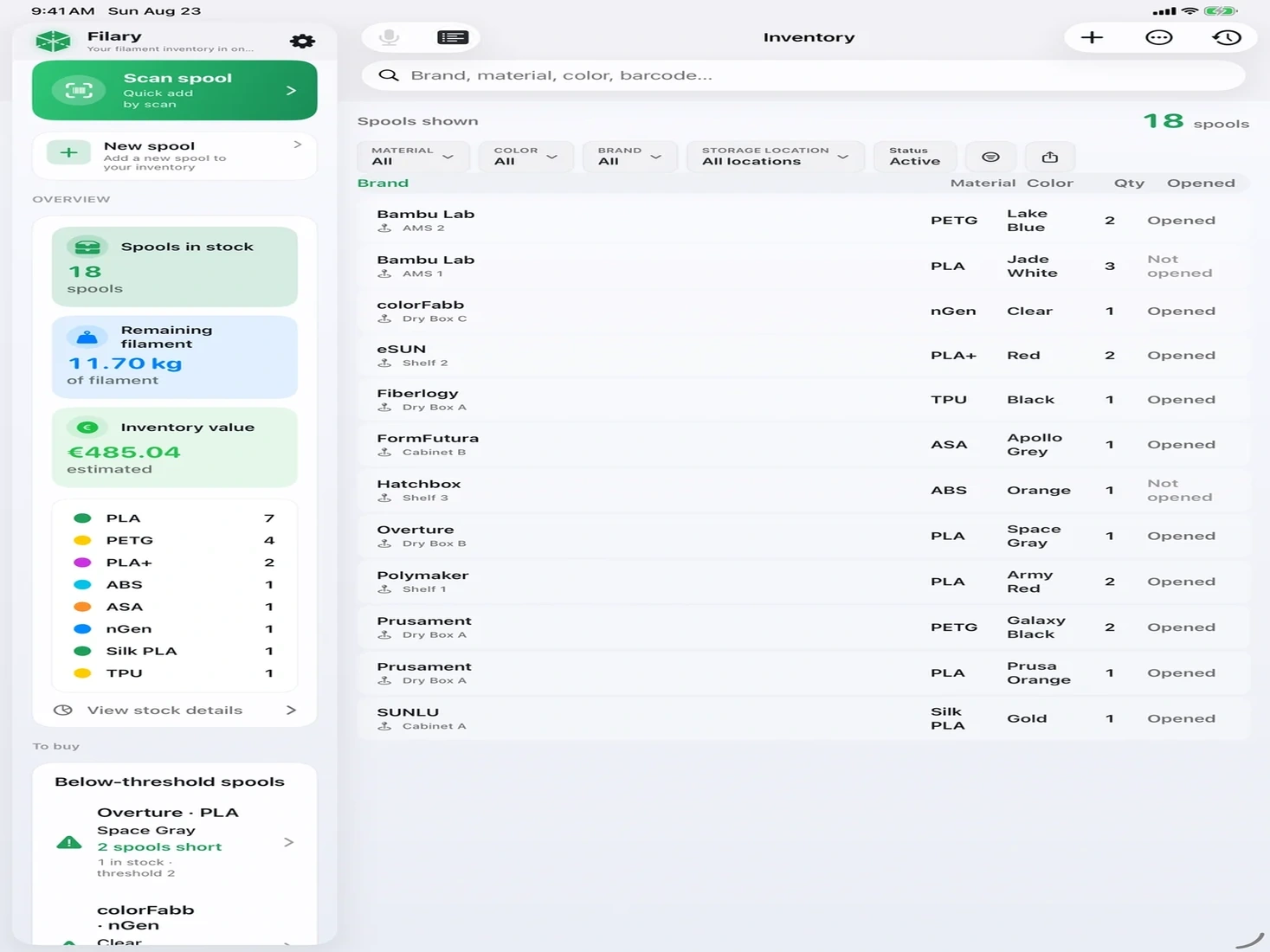Open the colorFabb nGen Clear row
The width and height of the screenshot is (1270, 952).
(x=803, y=312)
